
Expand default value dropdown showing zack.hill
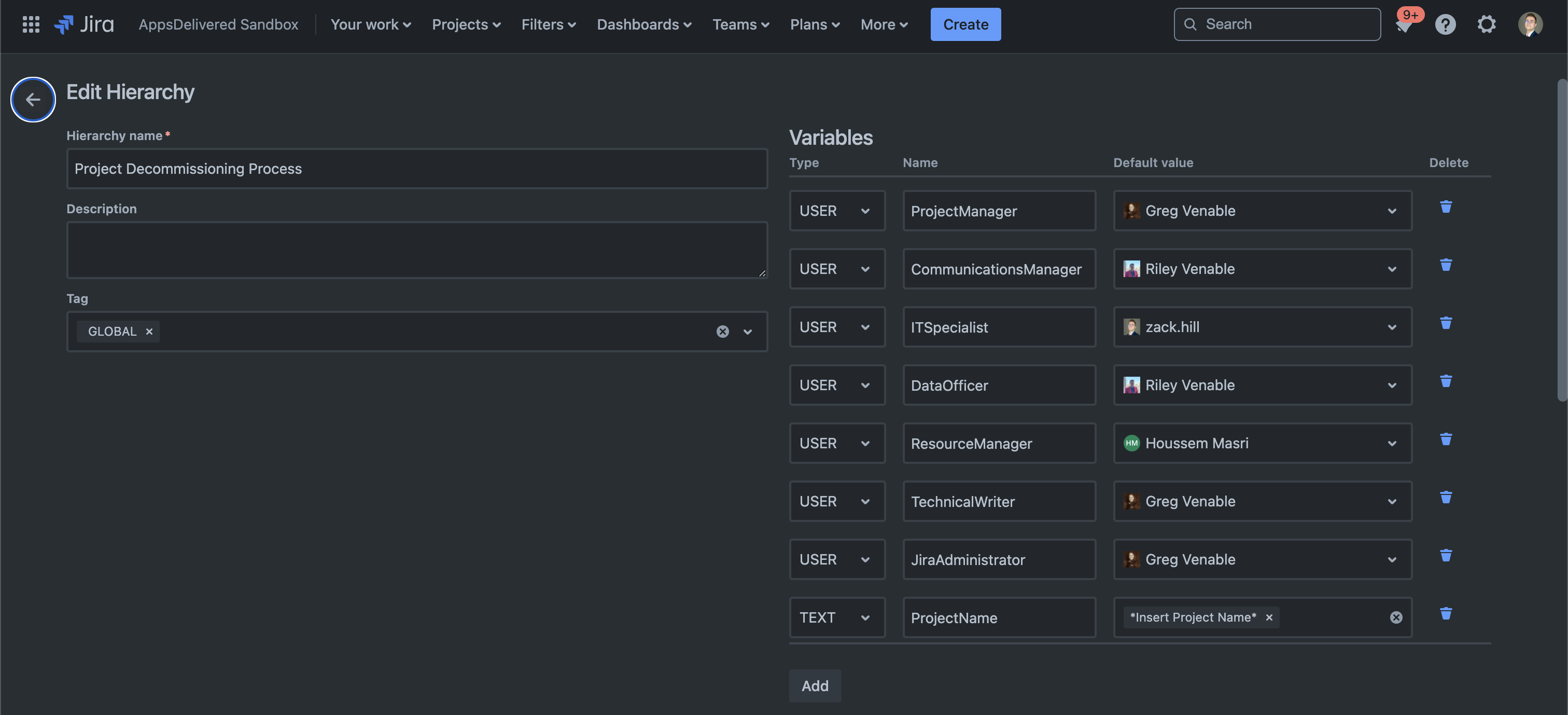click(1392, 327)
